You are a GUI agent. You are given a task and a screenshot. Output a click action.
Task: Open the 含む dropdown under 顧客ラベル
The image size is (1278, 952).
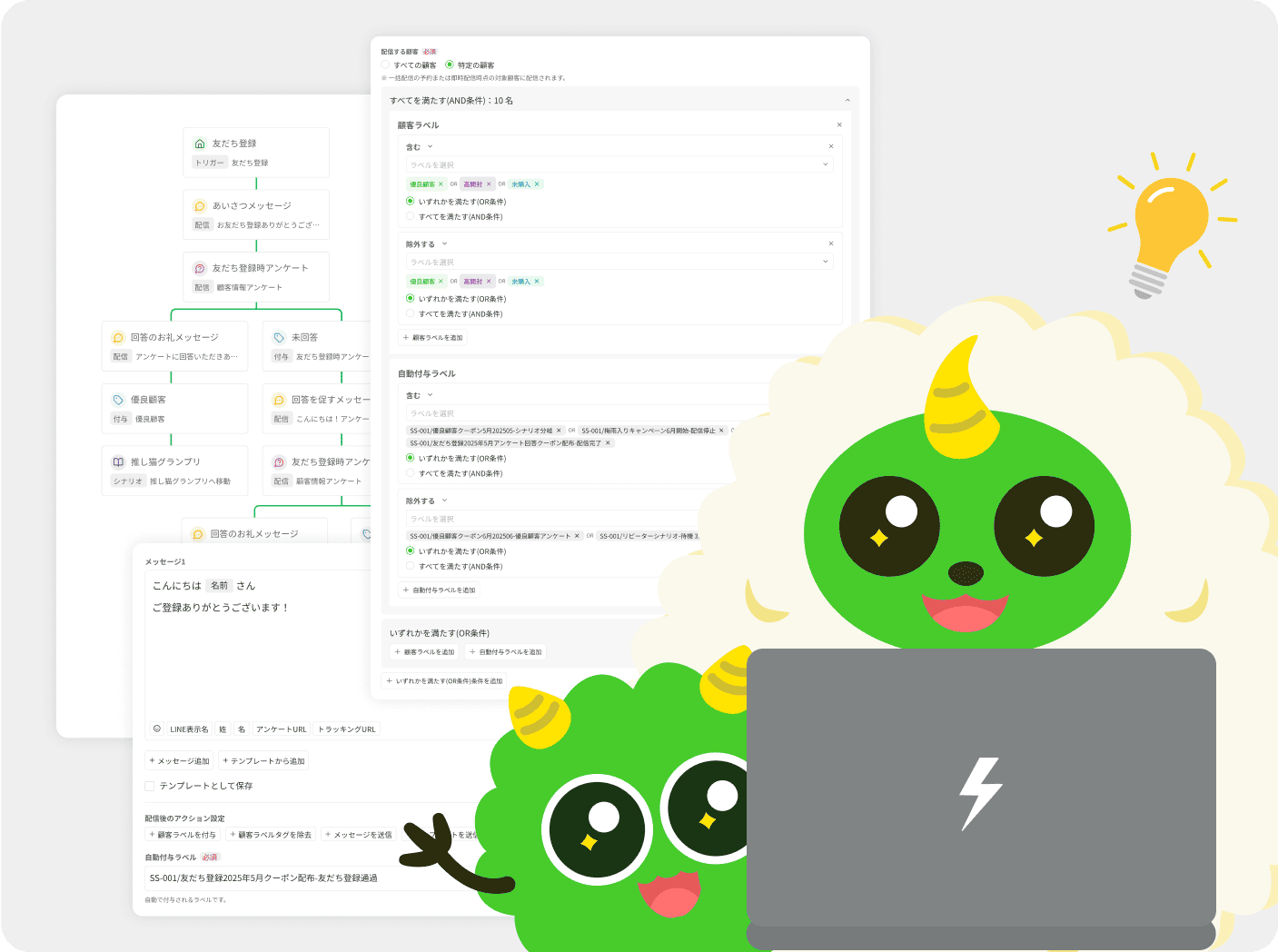(x=419, y=147)
